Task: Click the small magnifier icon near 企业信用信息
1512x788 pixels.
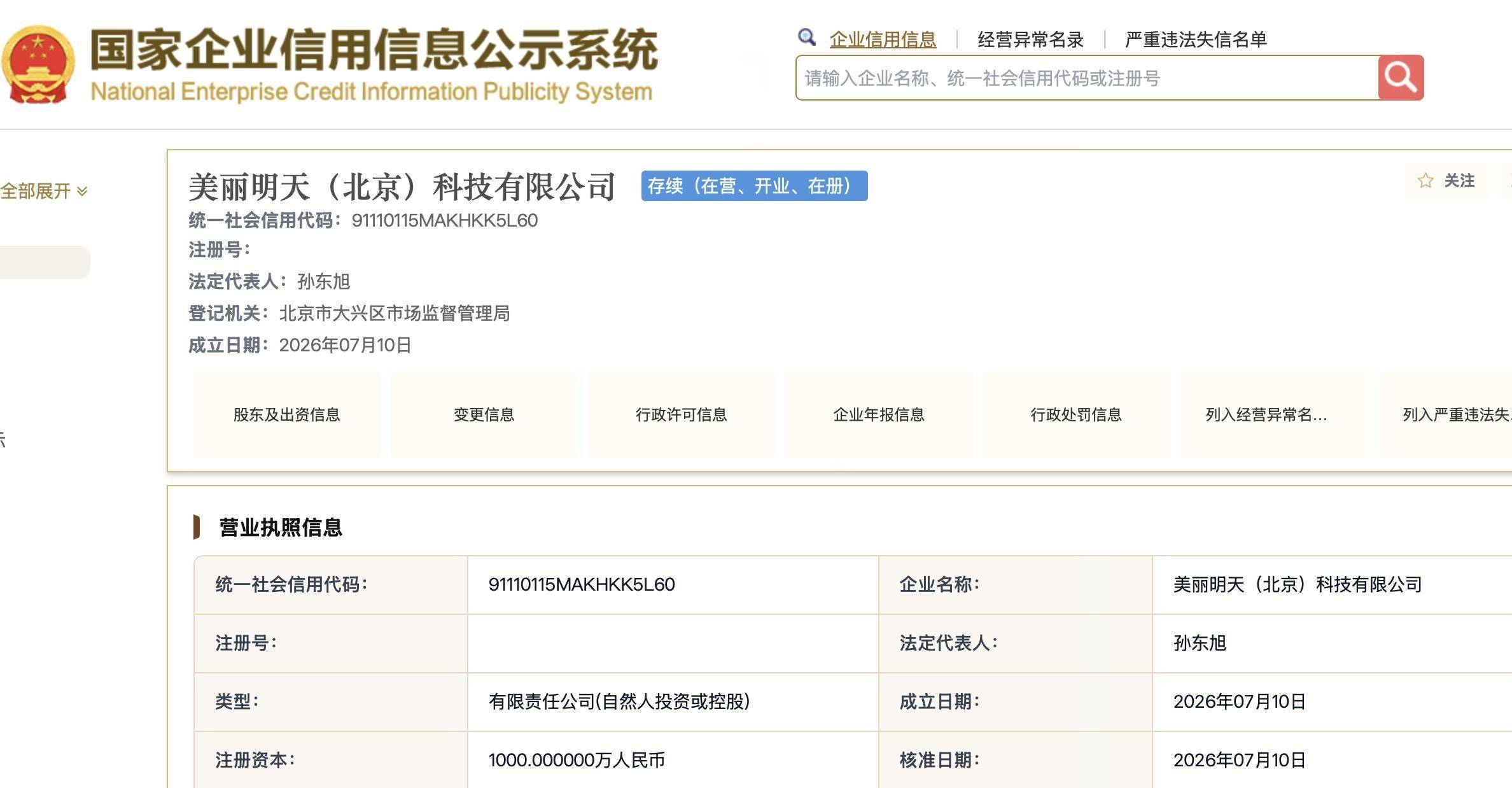Action: pos(807,38)
